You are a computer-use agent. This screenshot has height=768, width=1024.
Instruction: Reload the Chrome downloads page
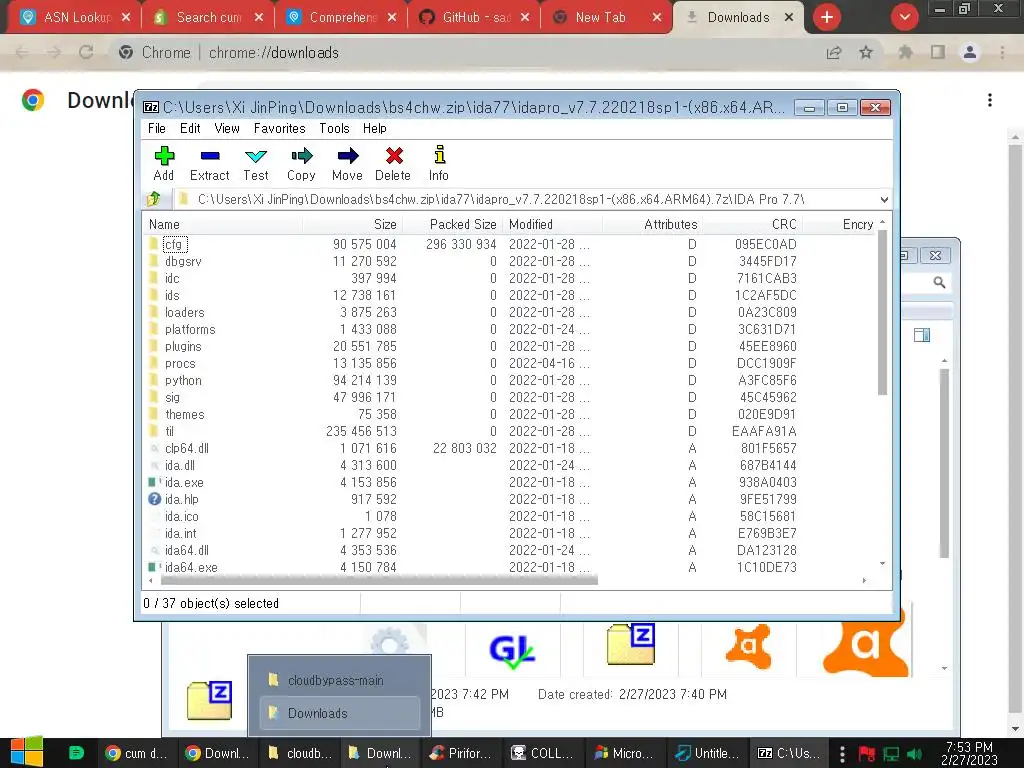[x=86, y=52]
